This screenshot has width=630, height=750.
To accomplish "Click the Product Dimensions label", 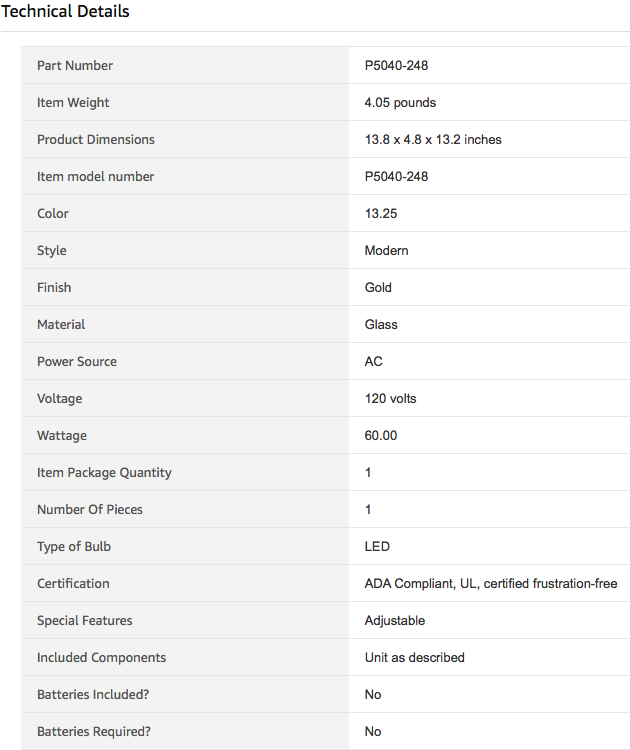I will [x=96, y=140].
